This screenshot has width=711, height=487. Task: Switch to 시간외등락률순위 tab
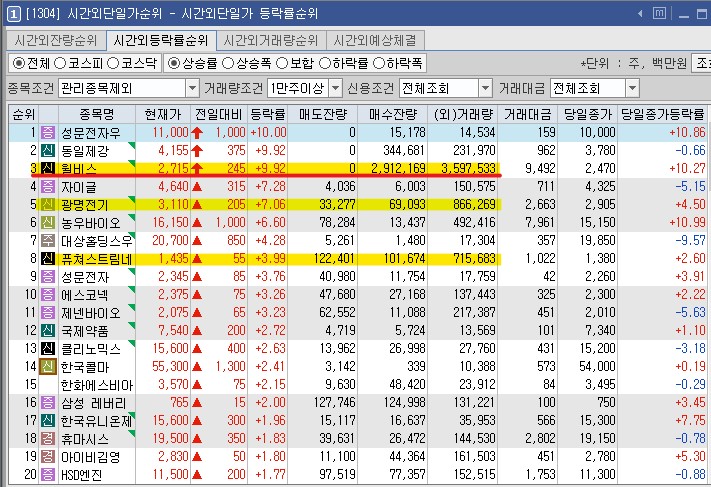(x=161, y=40)
